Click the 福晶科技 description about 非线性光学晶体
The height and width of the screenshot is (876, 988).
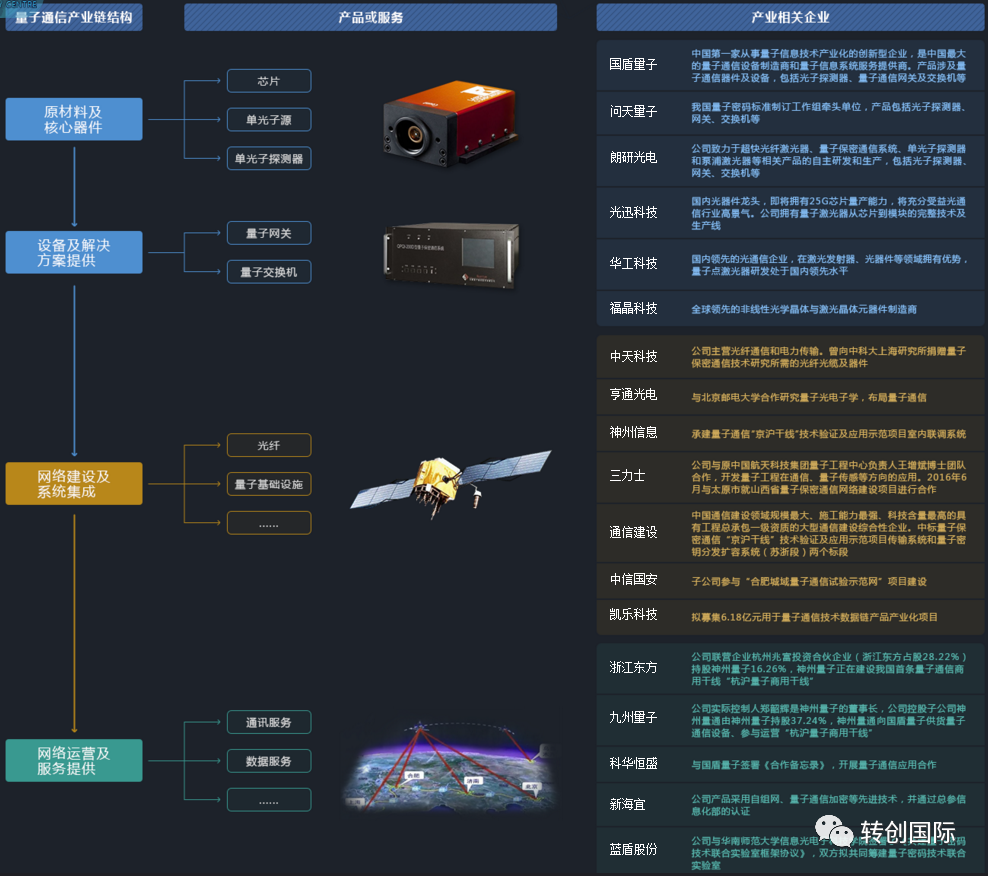804,309
